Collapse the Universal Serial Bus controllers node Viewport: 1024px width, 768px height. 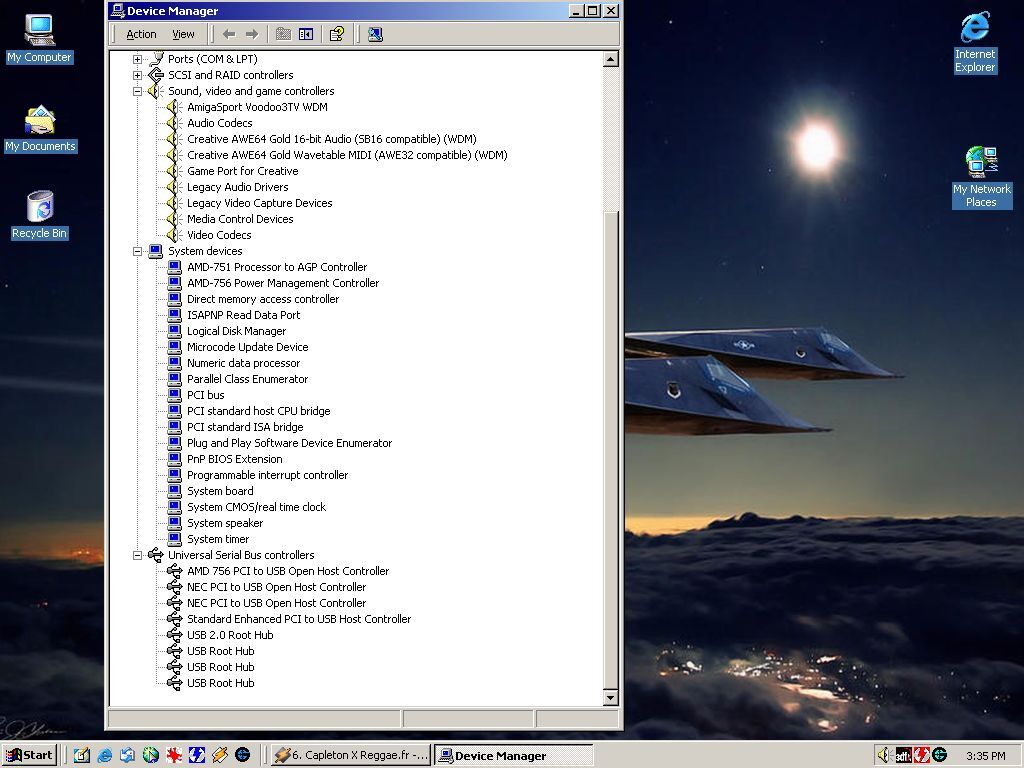(138, 555)
